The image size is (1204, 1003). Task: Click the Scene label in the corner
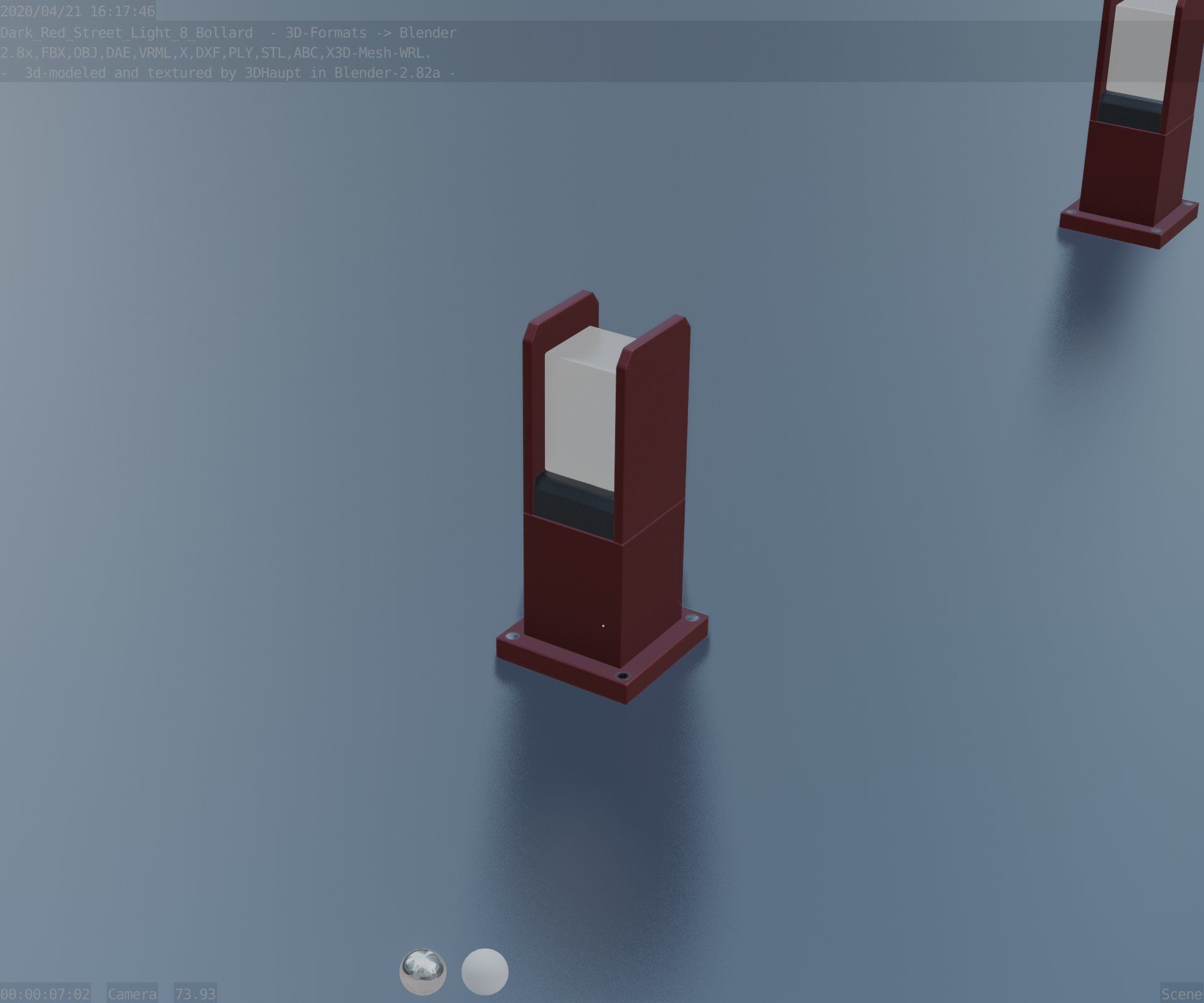pyautogui.click(x=1181, y=994)
